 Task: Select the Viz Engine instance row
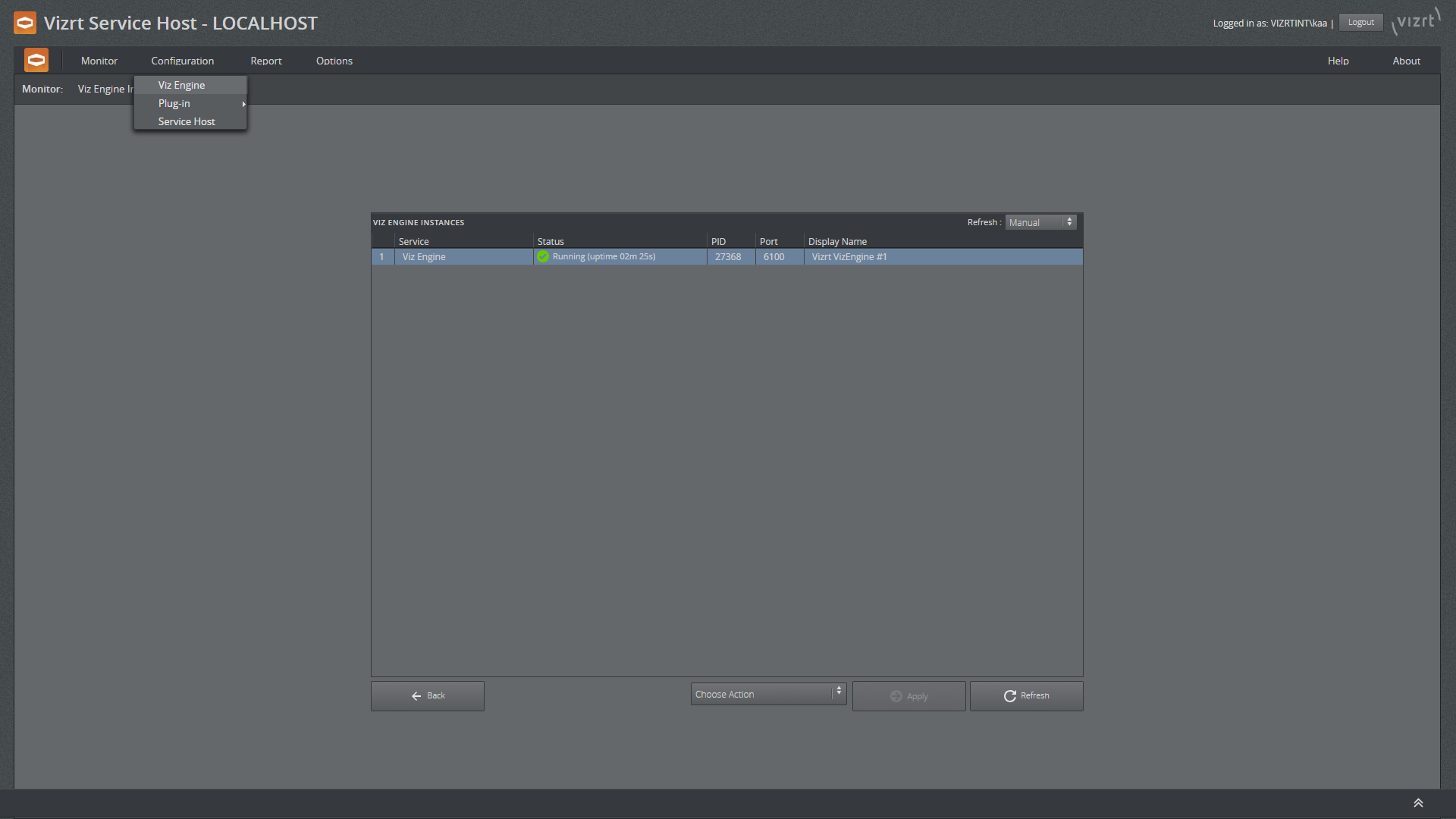726,257
